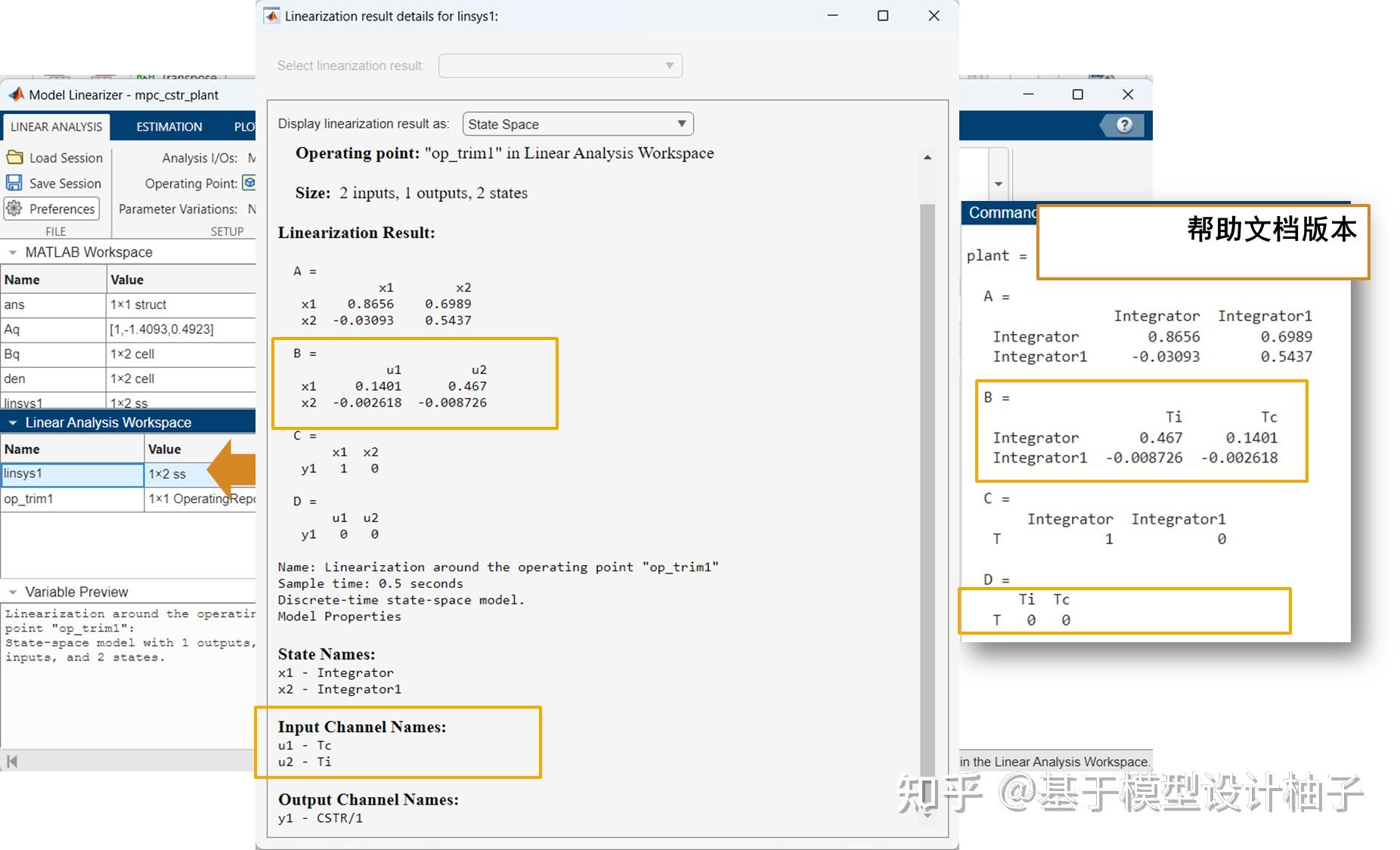
Task: Click the skip-to-start playback icon
Action: click(x=12, y=762)
